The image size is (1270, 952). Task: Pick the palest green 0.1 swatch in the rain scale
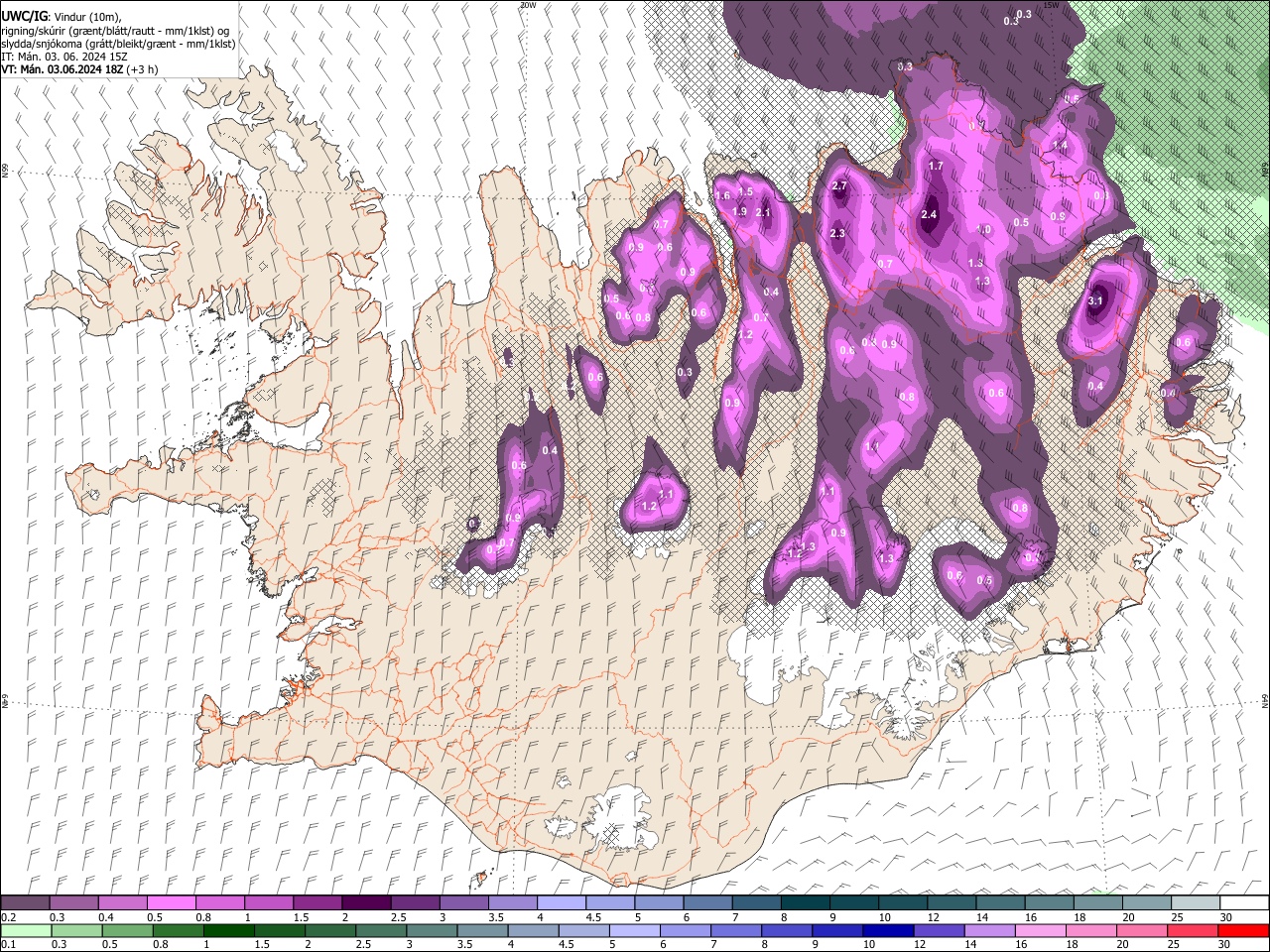coord(25,930)
